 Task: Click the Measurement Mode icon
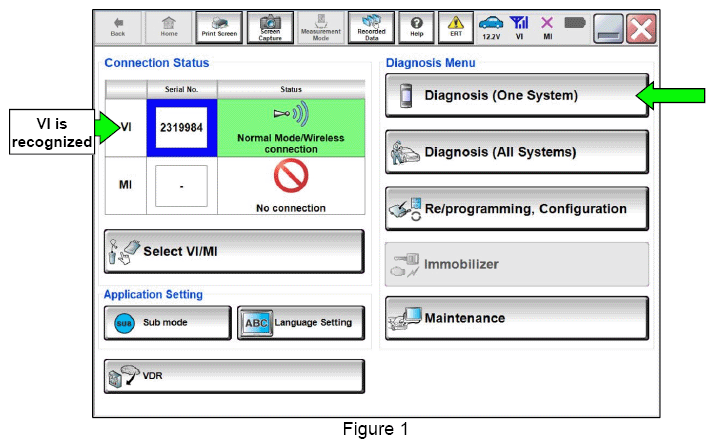pyautogui.click(x=321, y=28)
